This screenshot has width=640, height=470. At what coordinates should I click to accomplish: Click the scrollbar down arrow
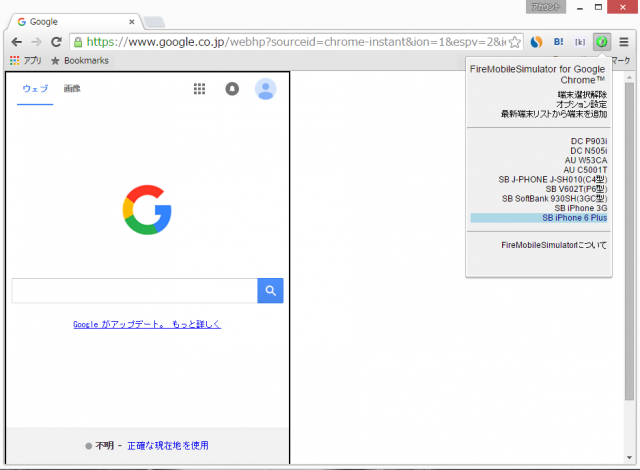tap(629, 457)
